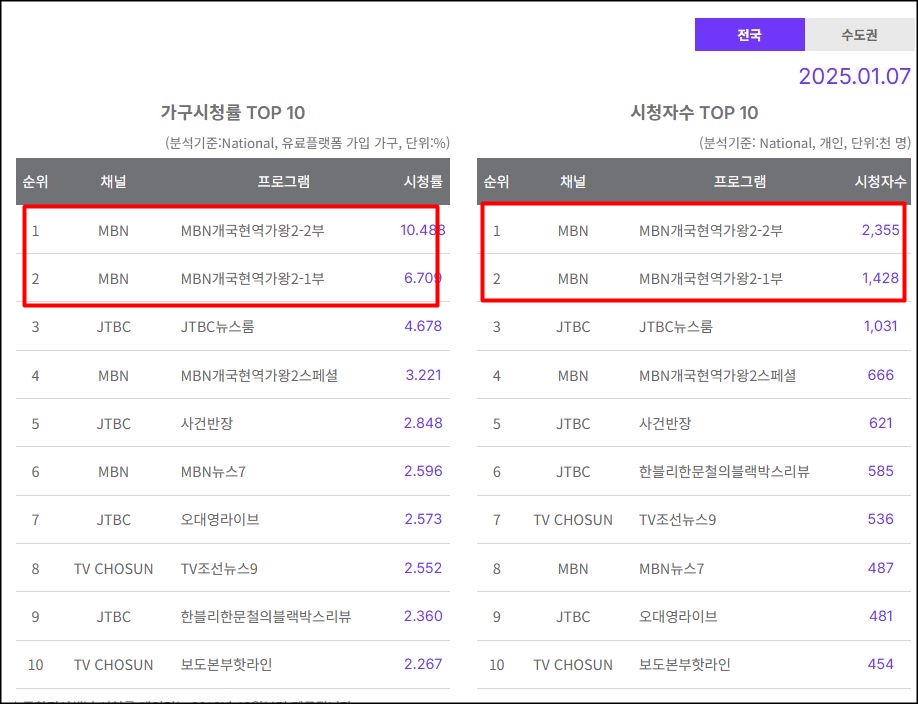Select rating value 4.678
The height and width of the screenshot is (704, 918).
tap(423, 326)
